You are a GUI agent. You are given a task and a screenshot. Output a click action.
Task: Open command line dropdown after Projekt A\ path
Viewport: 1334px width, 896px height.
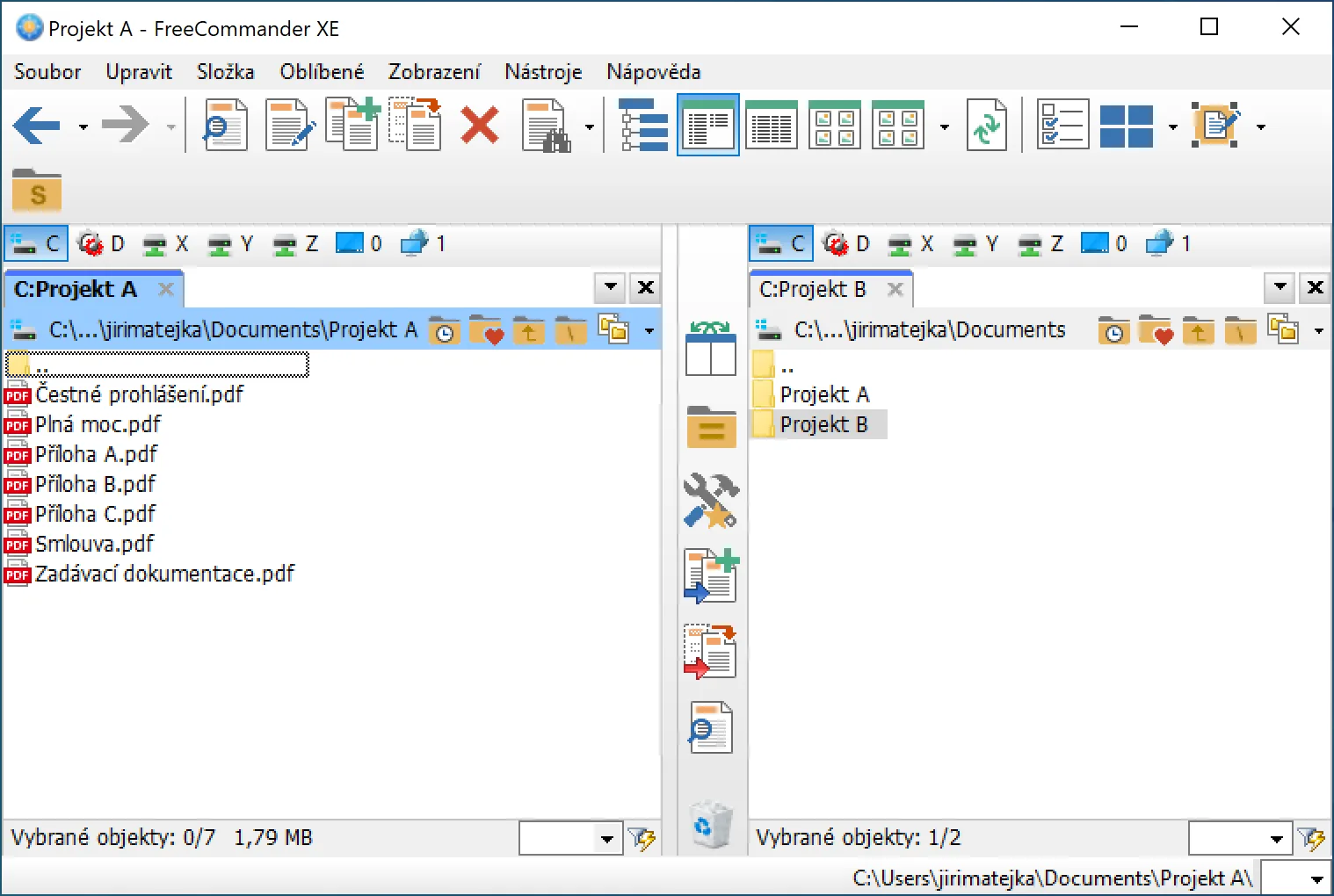[1316, 878]
